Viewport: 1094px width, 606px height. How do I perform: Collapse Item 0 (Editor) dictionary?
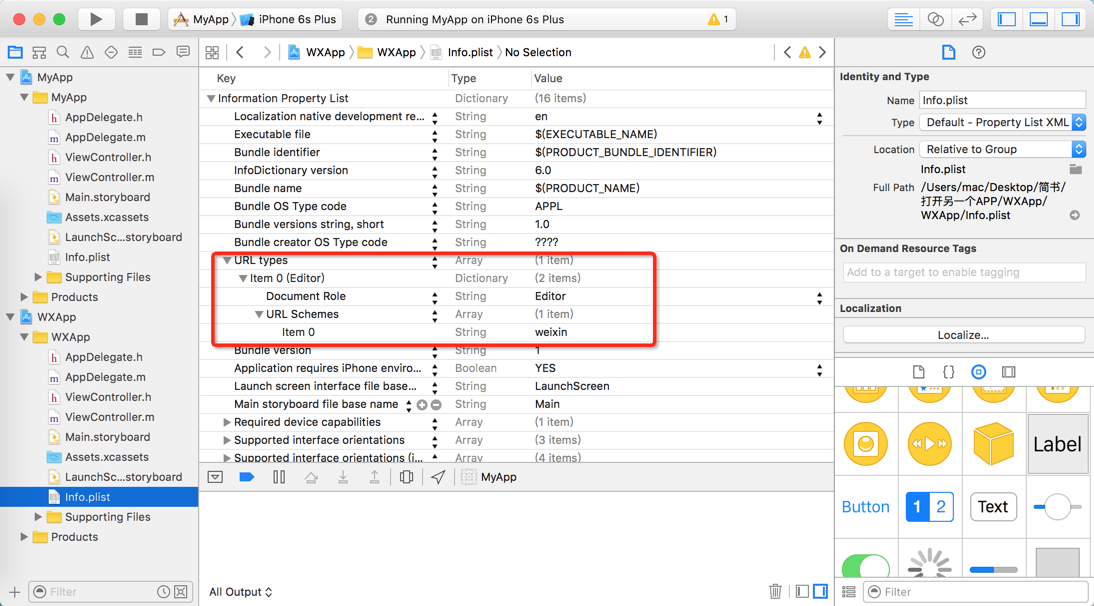pyautogui.click(x=243, y=278)
